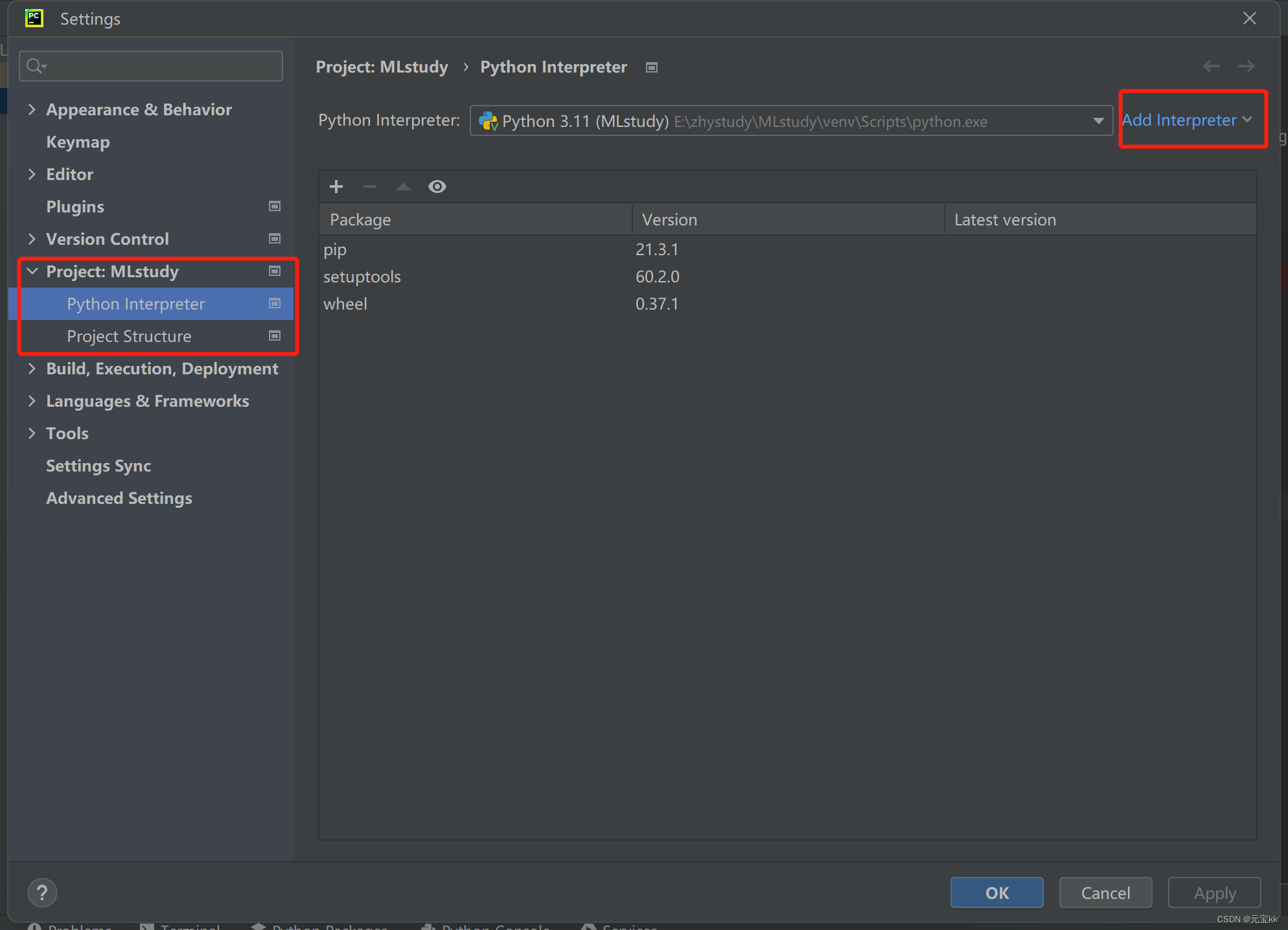The image size is (1288, 930).
Task: Click the OK button to confirm settings
Action: pos(996,892)
